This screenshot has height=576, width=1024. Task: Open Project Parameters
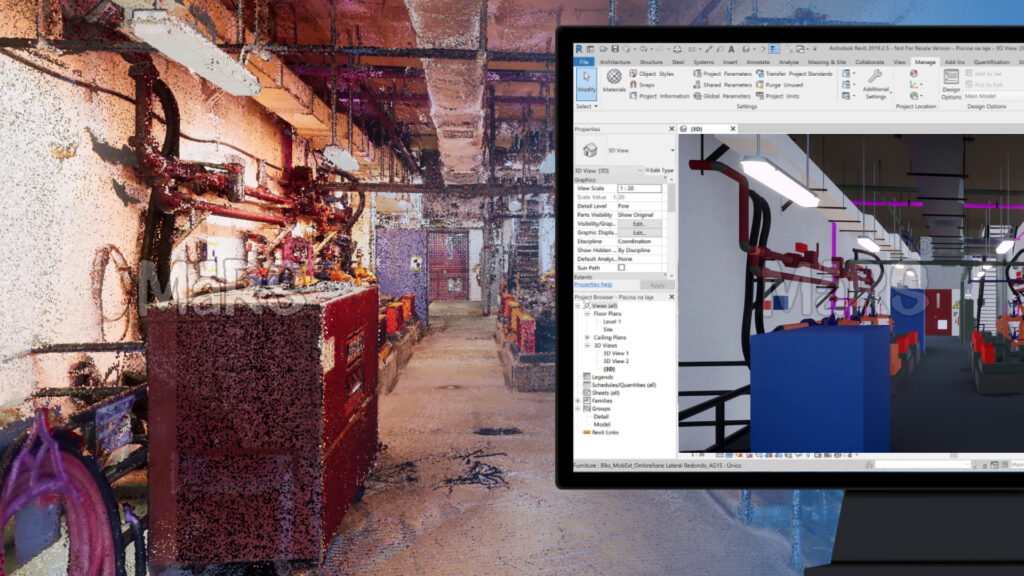pos(722,74)
